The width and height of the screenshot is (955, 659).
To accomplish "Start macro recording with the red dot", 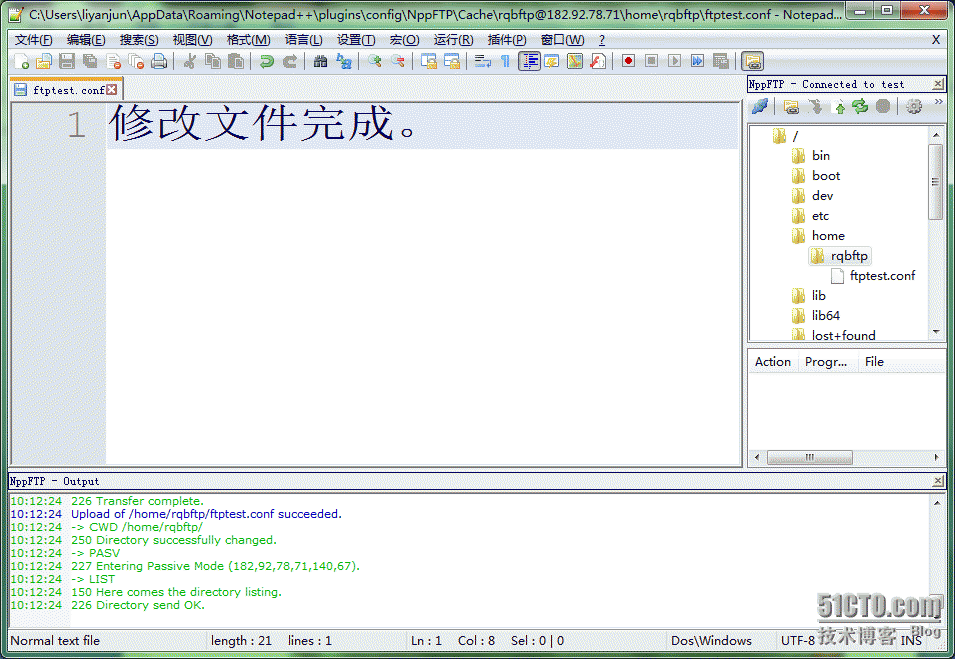I will click(x=628, y=62).
